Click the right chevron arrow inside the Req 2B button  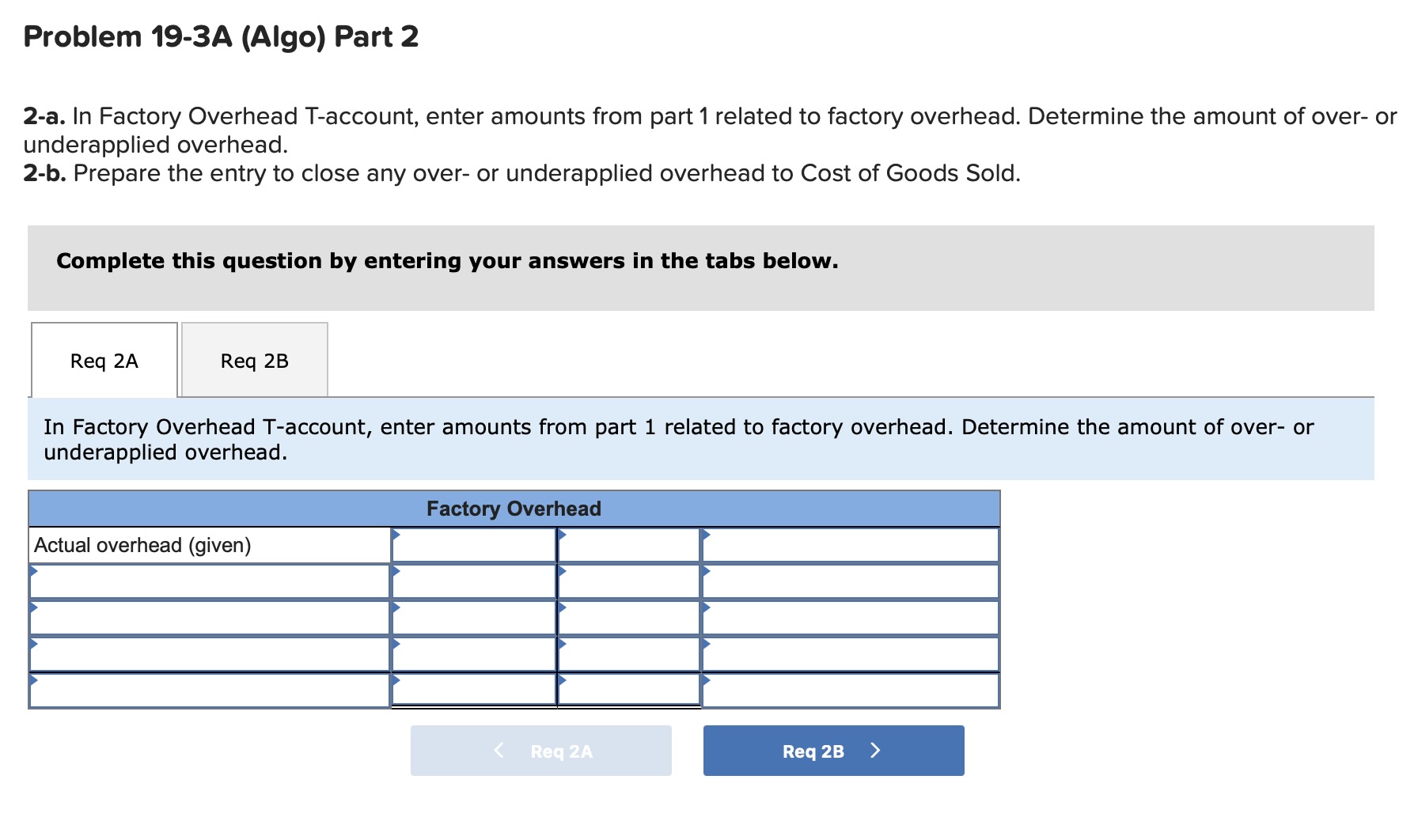click(x=875, y=751)
